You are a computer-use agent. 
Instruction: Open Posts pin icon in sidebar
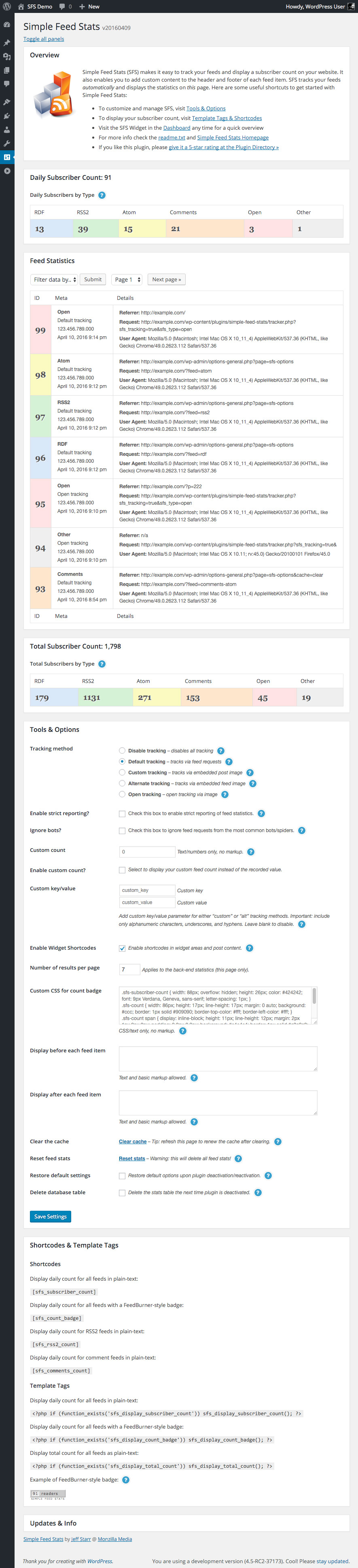[7, 42]
